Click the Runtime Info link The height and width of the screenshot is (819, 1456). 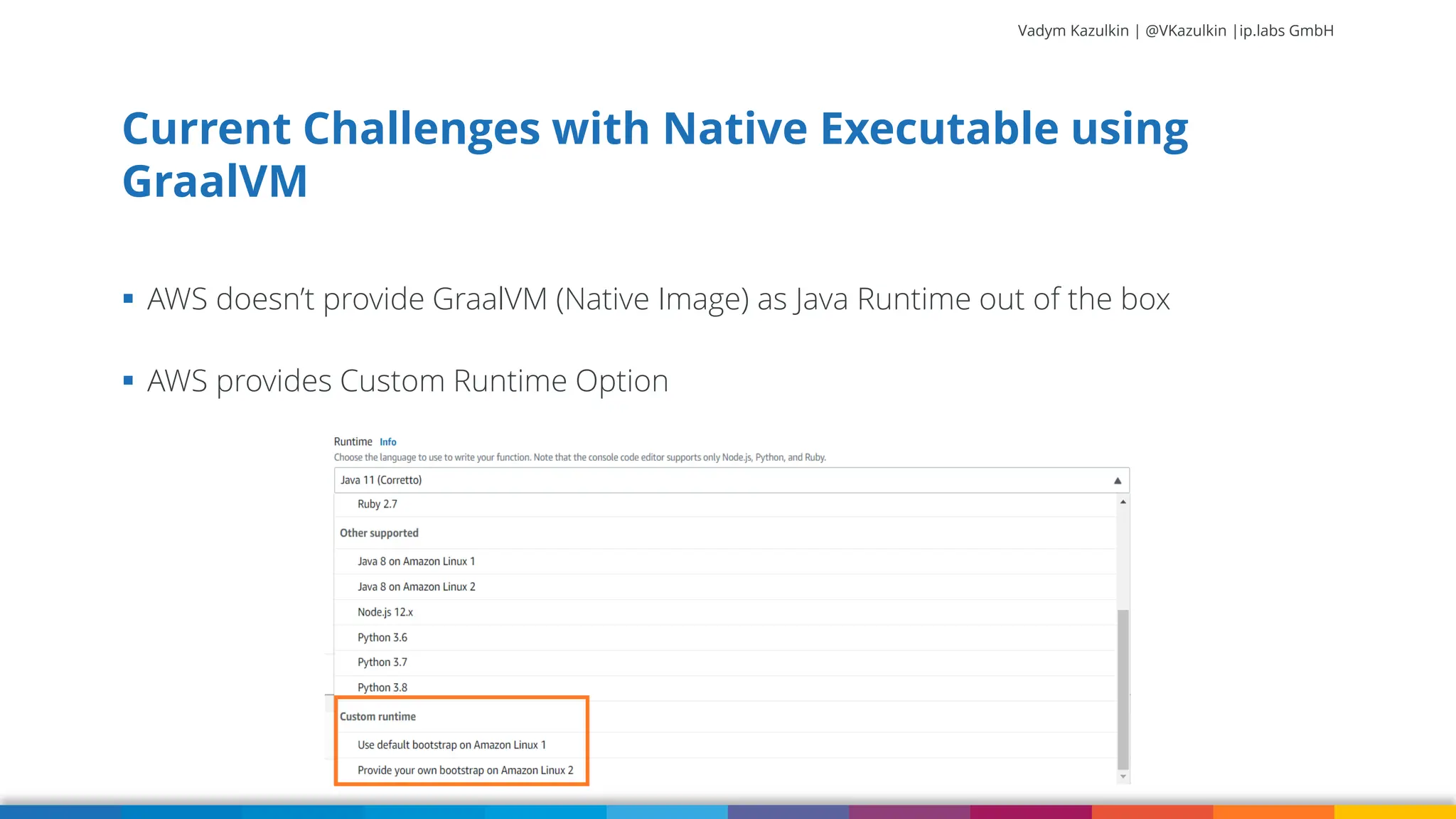(387, 441)
